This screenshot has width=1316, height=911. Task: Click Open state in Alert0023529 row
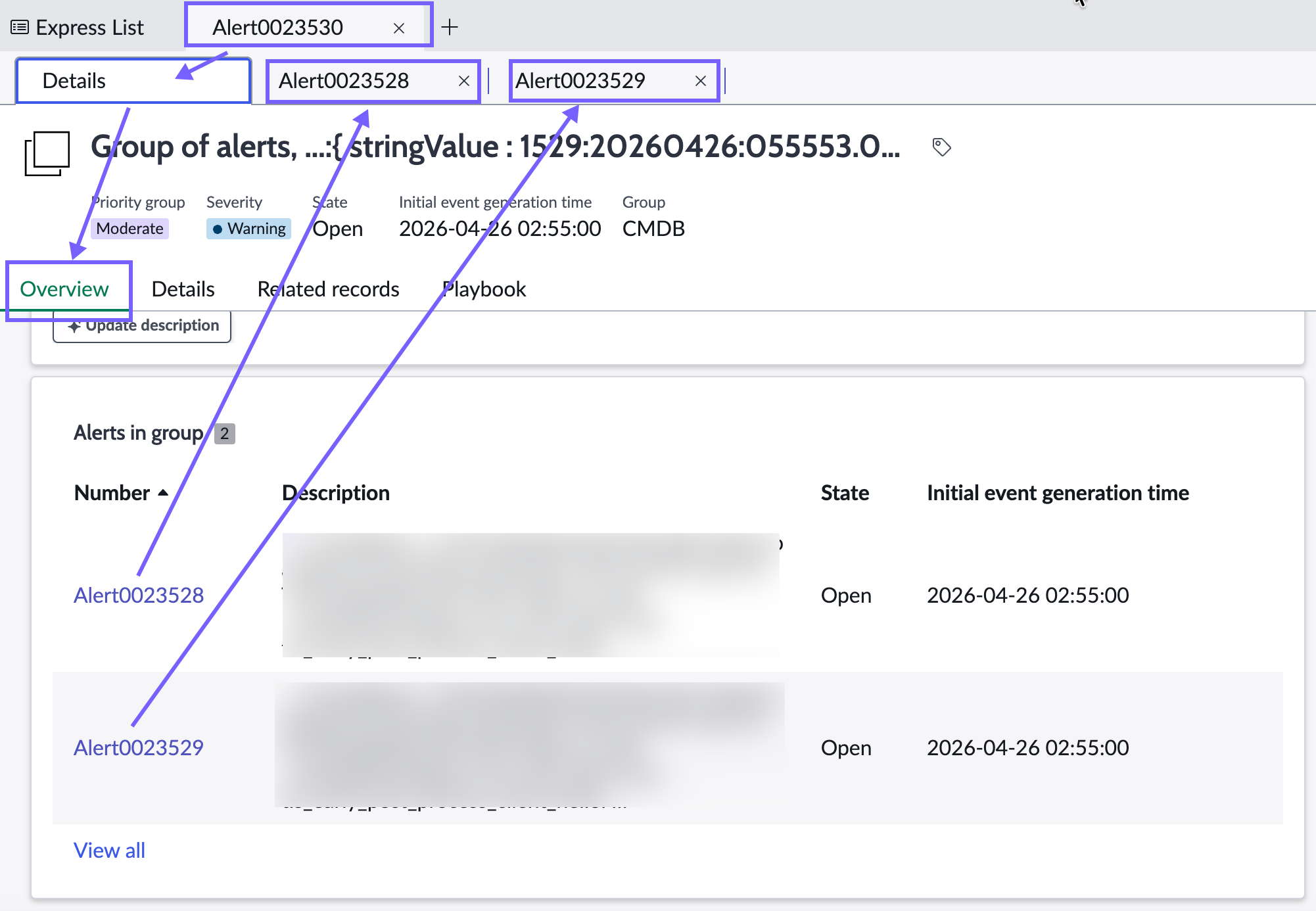[846, 748]
